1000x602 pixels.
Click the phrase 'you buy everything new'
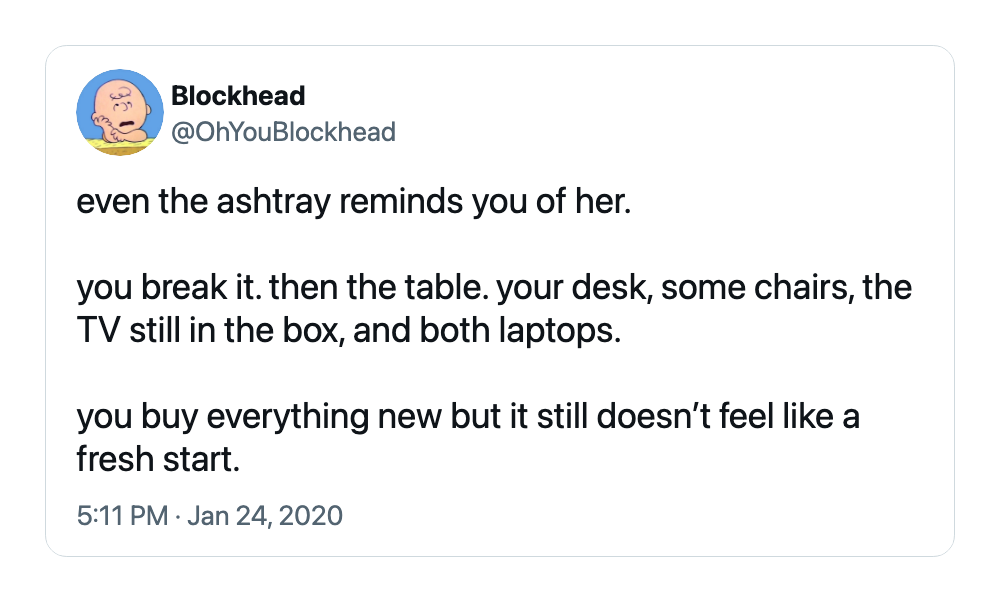[259, 417]
